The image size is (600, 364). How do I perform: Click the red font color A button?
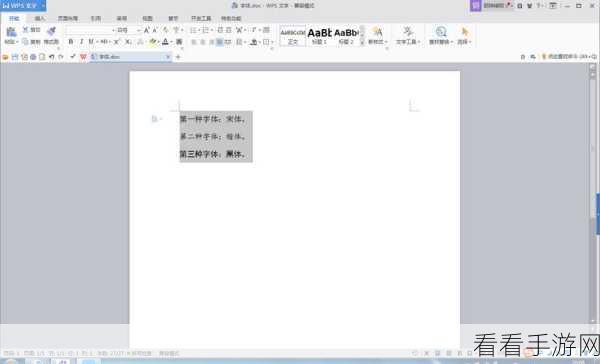[x=165, y=41]
